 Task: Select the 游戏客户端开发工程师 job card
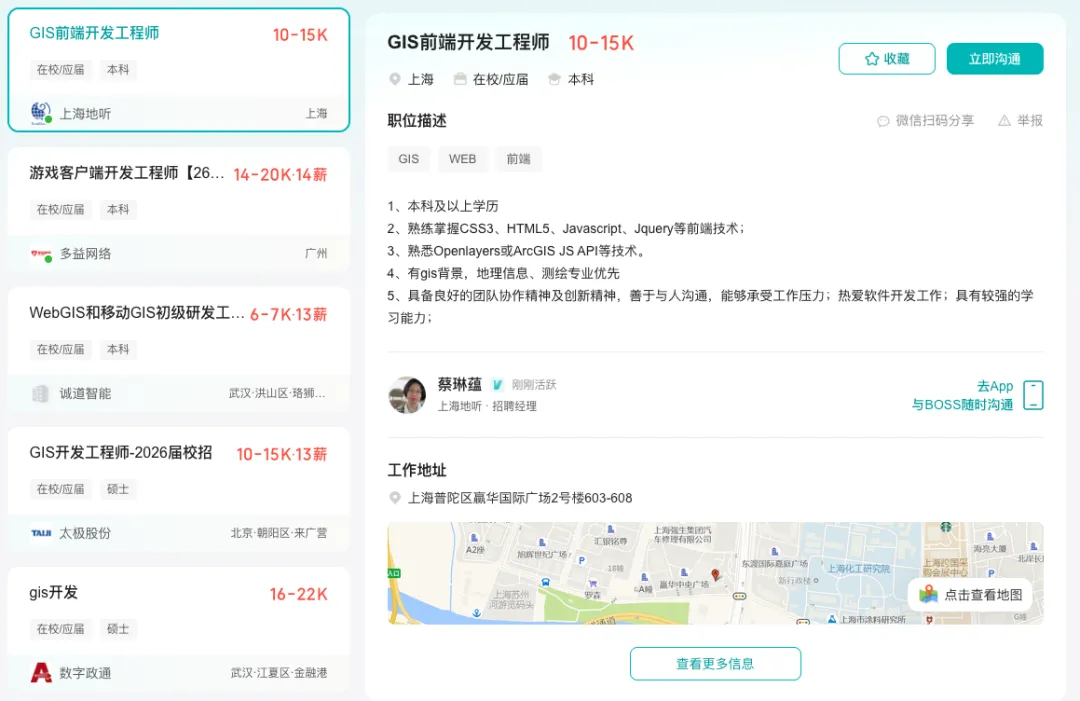coord(178,209)
